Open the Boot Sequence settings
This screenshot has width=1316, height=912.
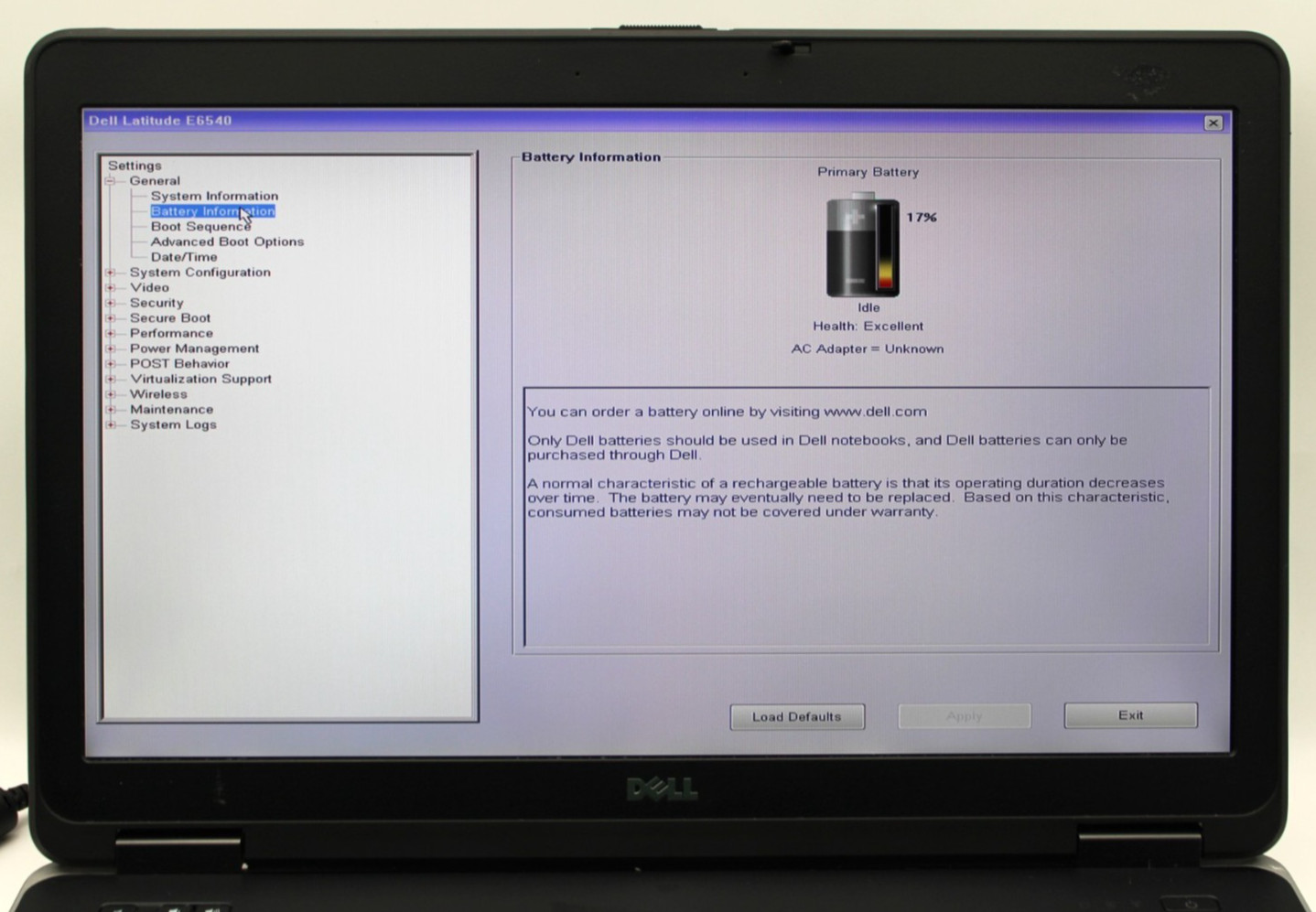200,226
